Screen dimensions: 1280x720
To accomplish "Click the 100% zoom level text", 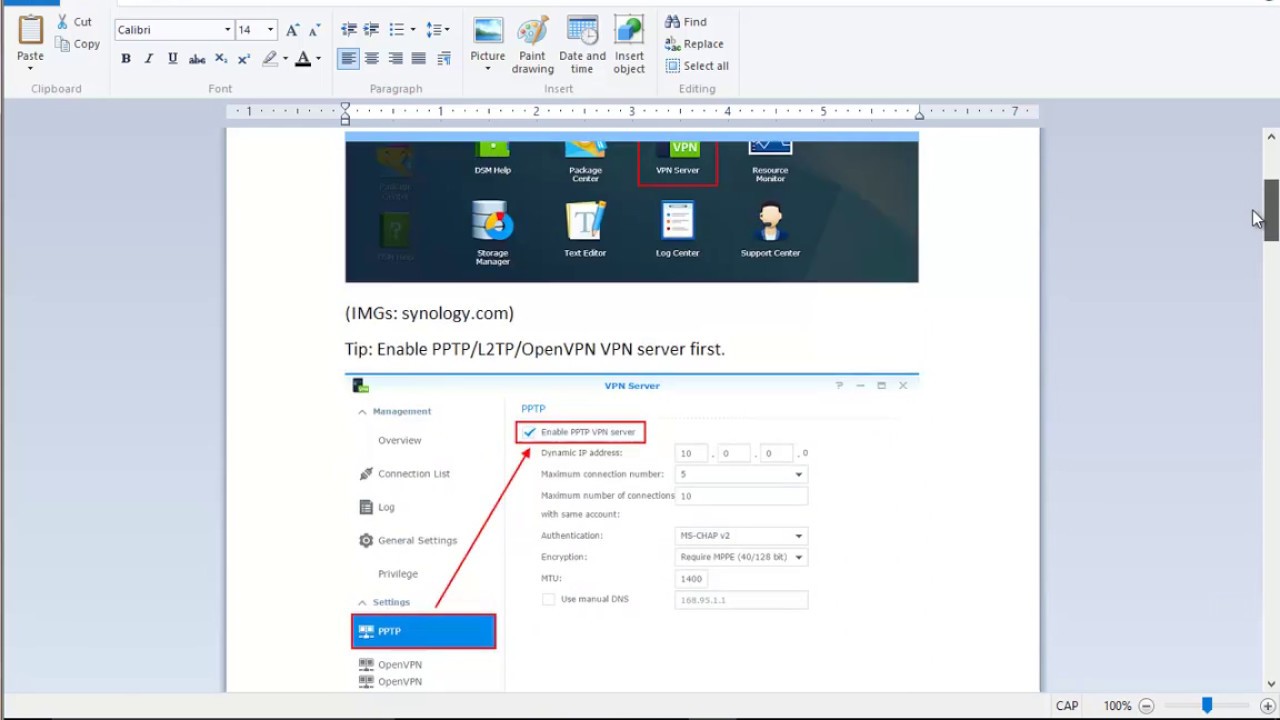I will point(1117,706).
